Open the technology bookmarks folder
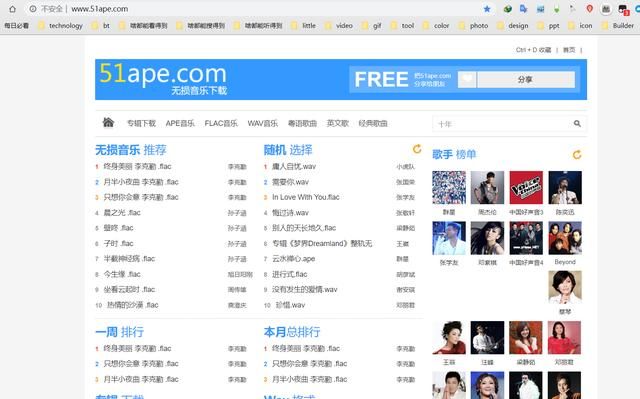Viewport: 640px width, 399px height. [60, 26]
